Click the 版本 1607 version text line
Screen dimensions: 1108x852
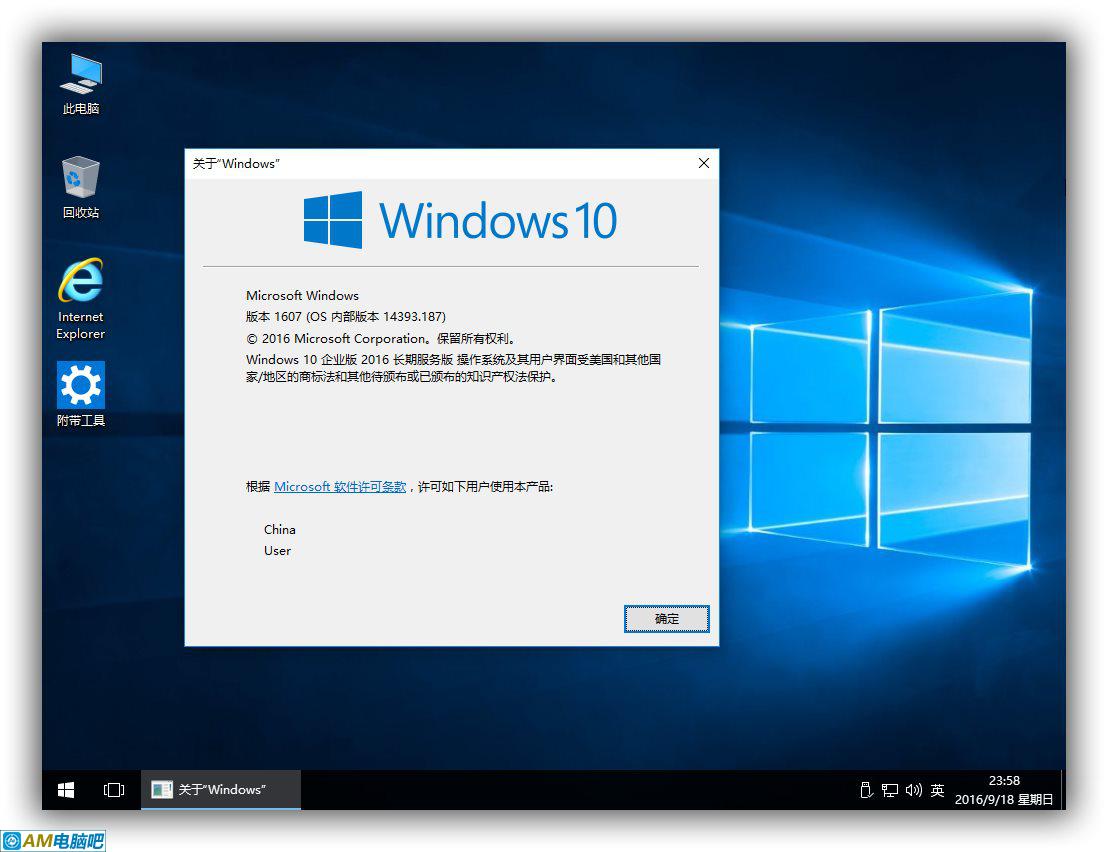(x=346, y=316)
